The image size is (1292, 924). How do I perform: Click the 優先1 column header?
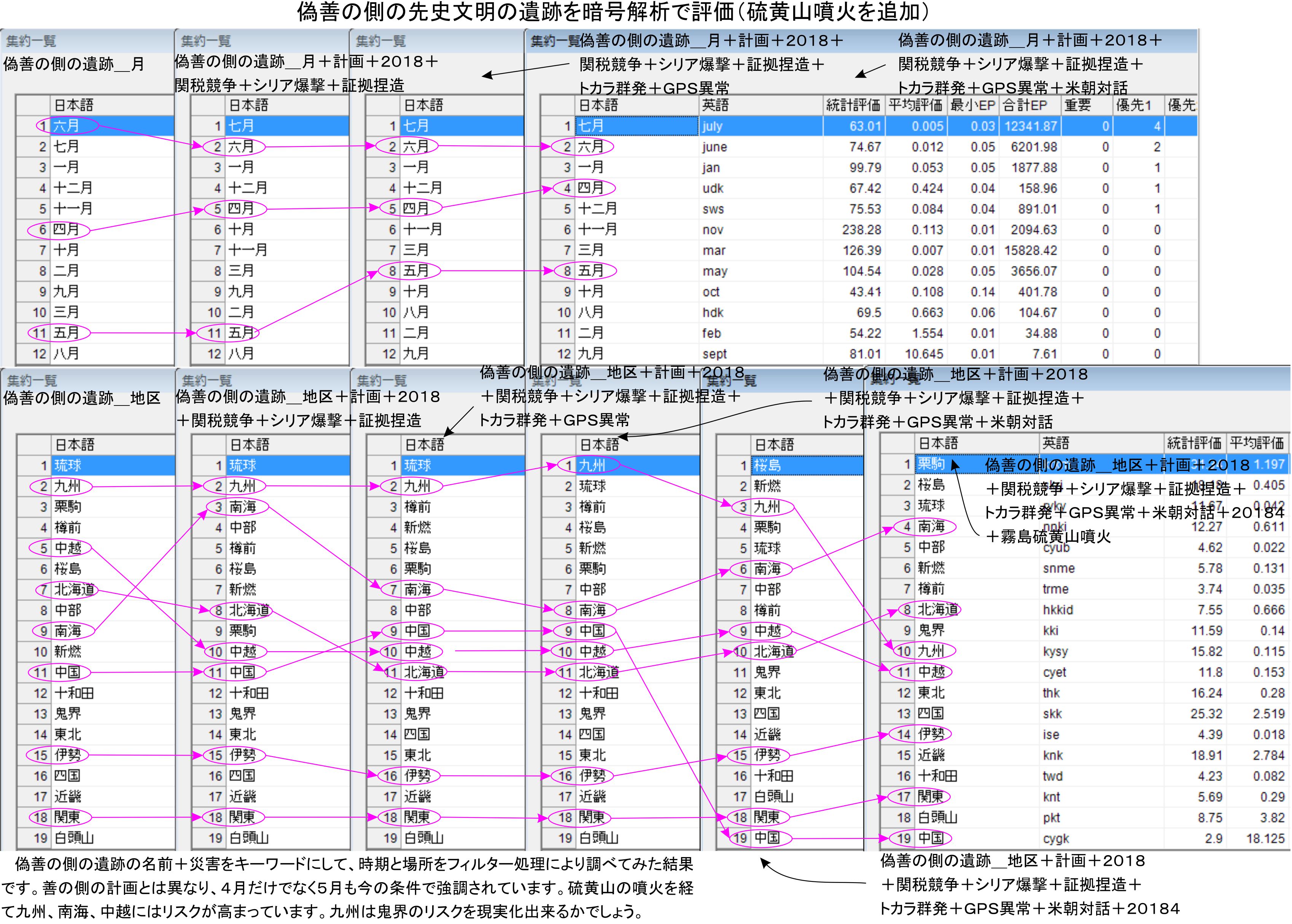(1133, 105)
